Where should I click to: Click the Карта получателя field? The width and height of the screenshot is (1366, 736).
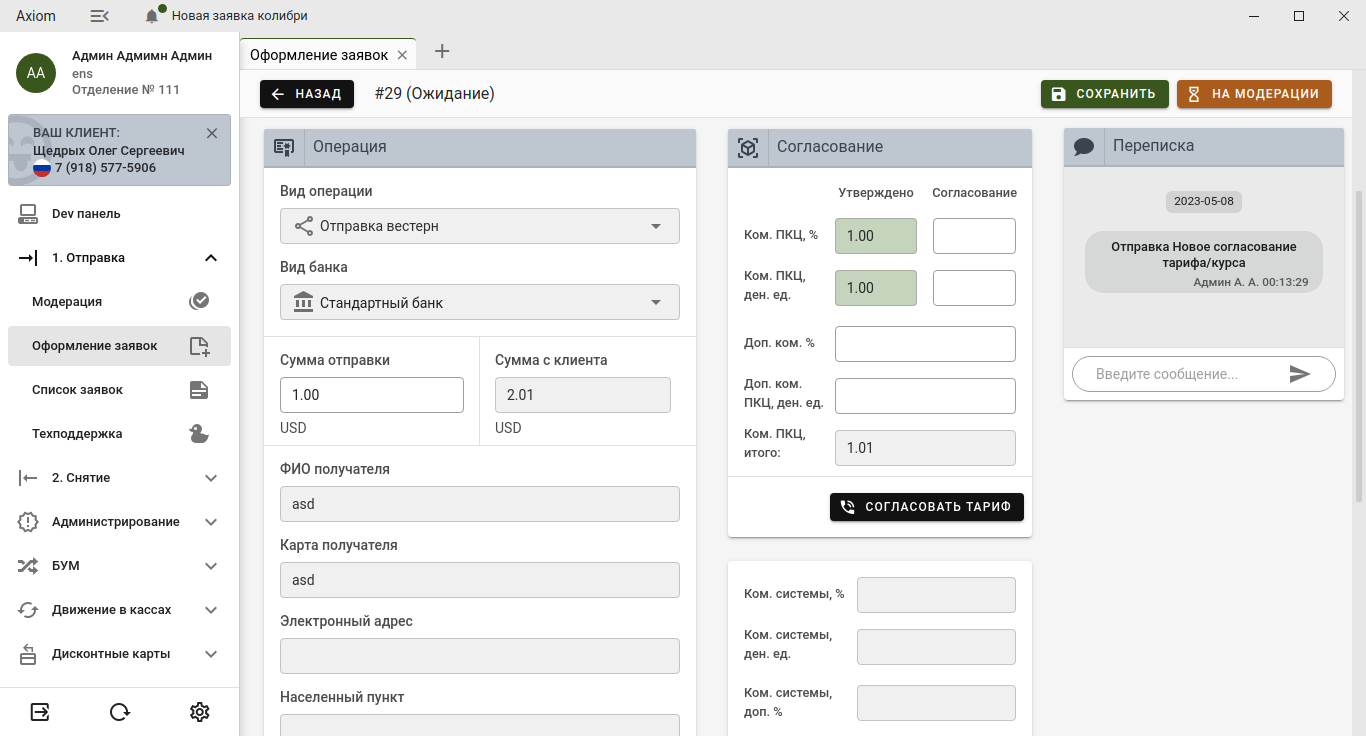(480, 580)
